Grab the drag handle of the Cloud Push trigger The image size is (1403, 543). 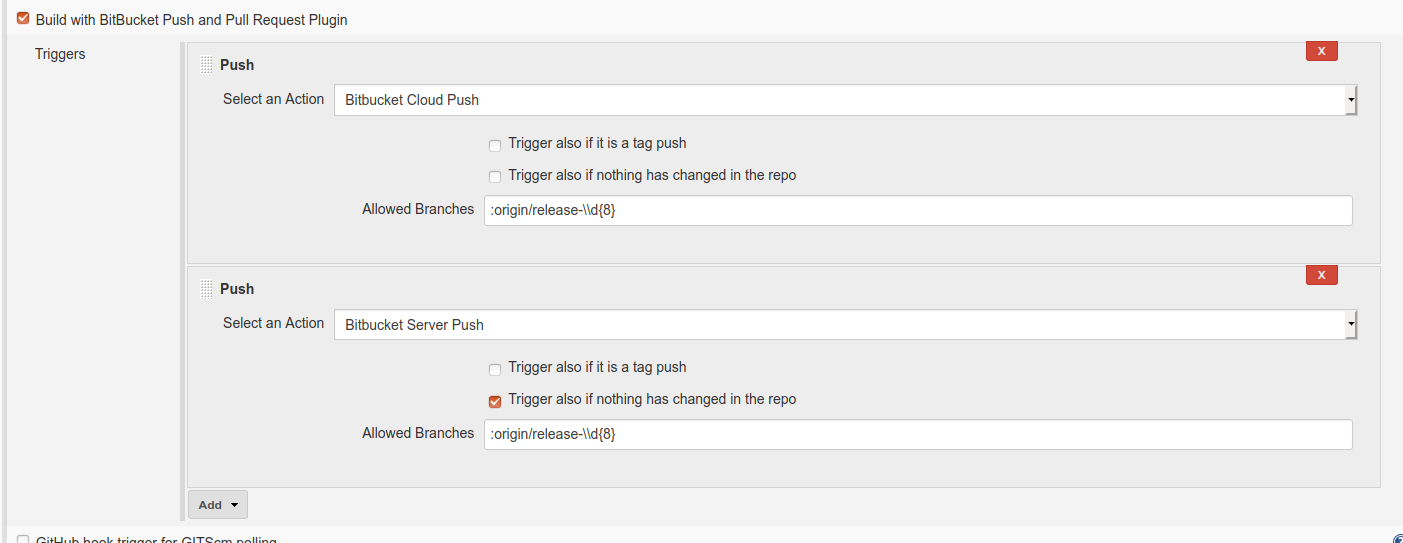207,65
